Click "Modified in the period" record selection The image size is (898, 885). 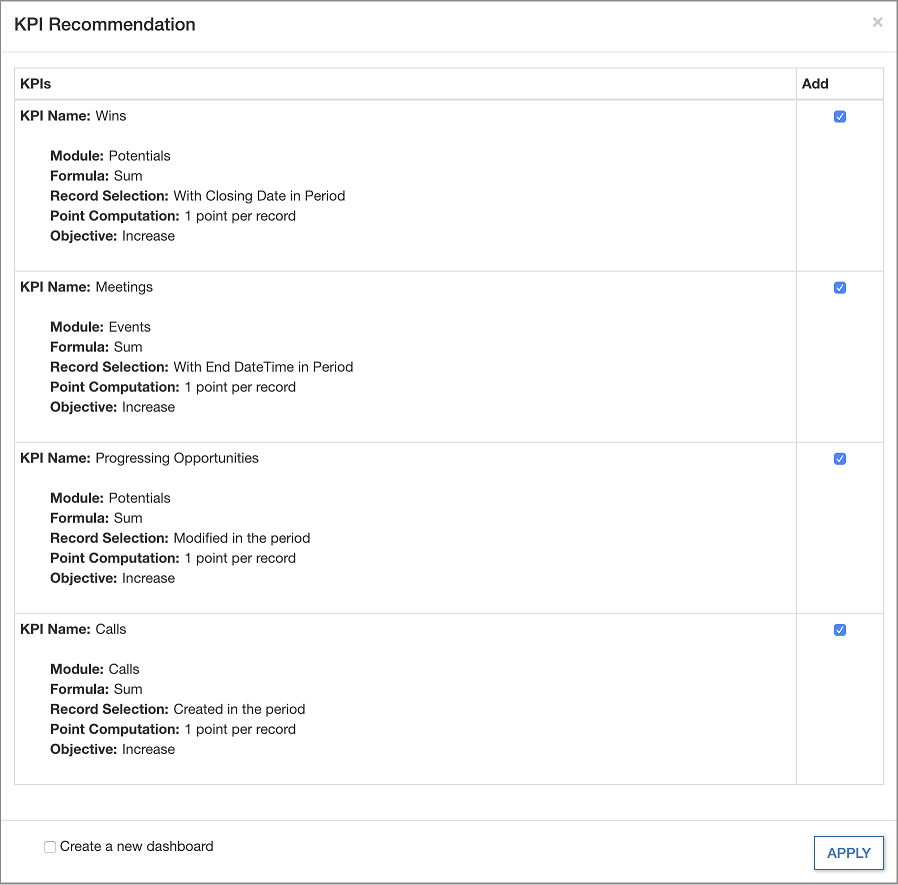click(242, 538)
